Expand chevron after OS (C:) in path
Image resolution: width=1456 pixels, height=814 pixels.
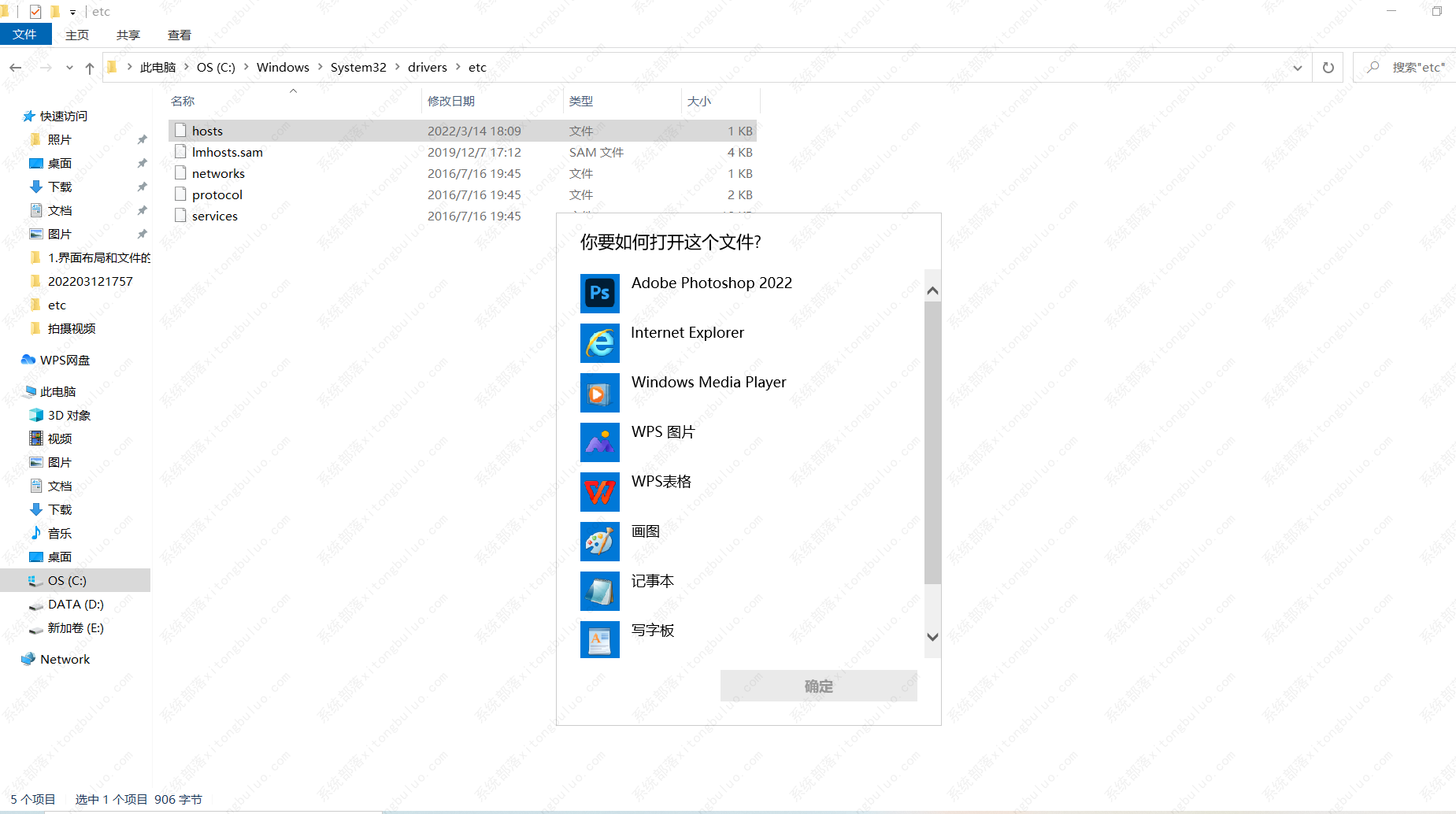pyautogui.click(x=246, y=67)
